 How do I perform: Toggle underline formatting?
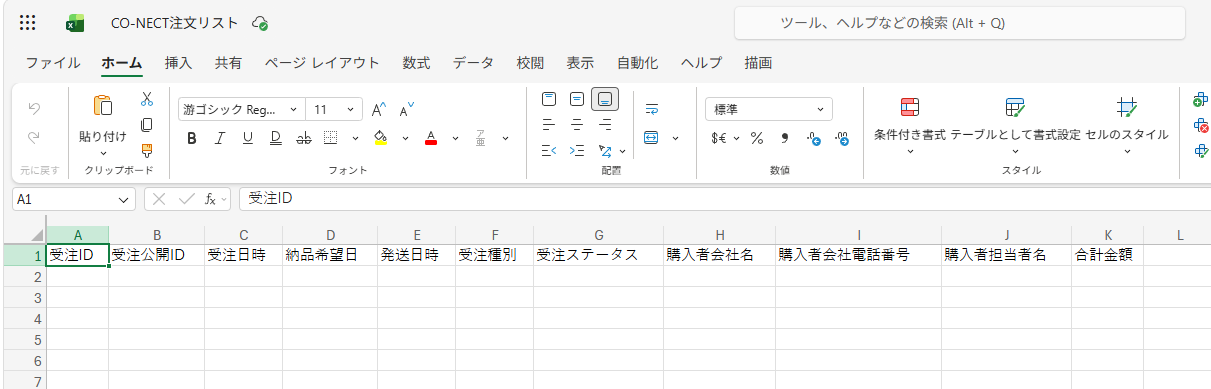tap(247, 138)
